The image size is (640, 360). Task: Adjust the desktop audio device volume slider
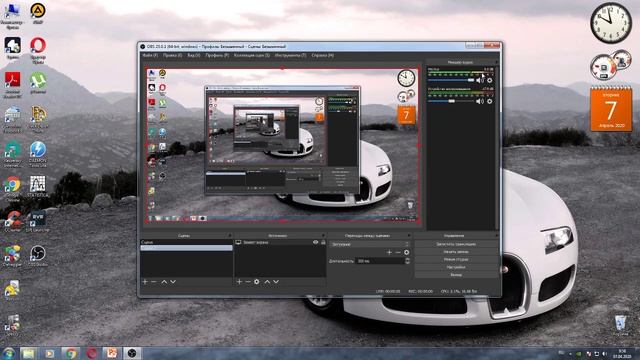pos(451,101)
